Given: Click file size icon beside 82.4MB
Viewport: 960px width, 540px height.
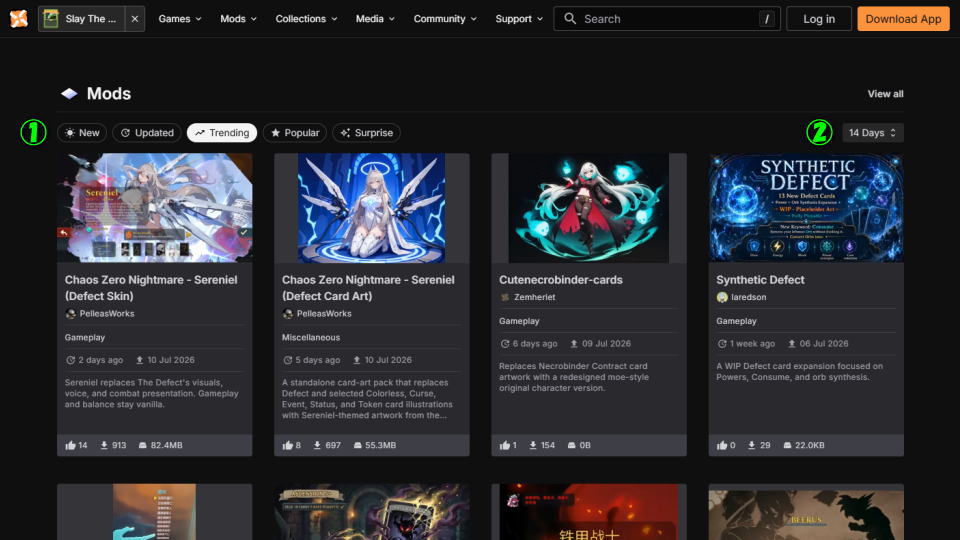Looking at the screenshot, I should point(143,445).
